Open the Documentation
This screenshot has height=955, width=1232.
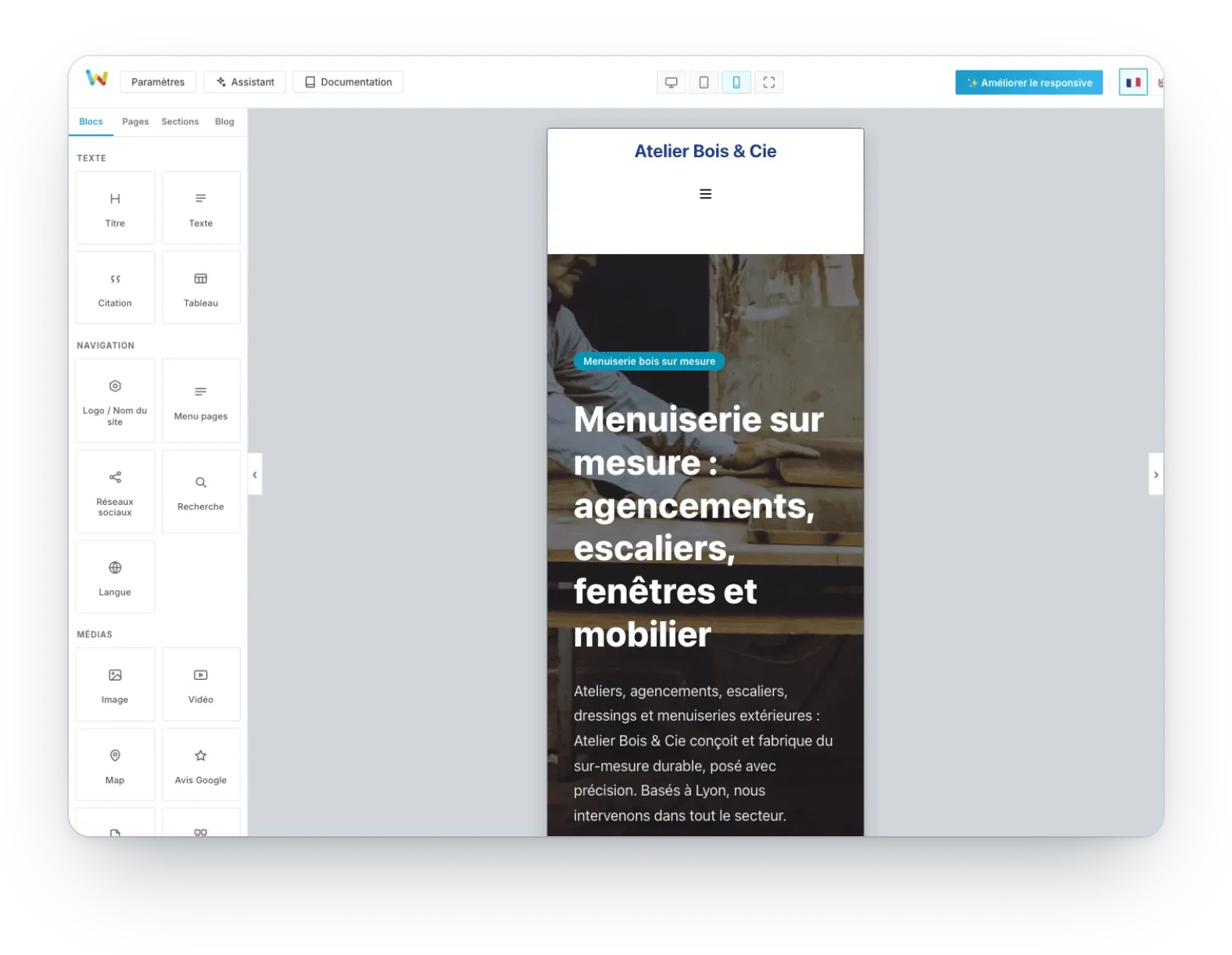[348, 82]
